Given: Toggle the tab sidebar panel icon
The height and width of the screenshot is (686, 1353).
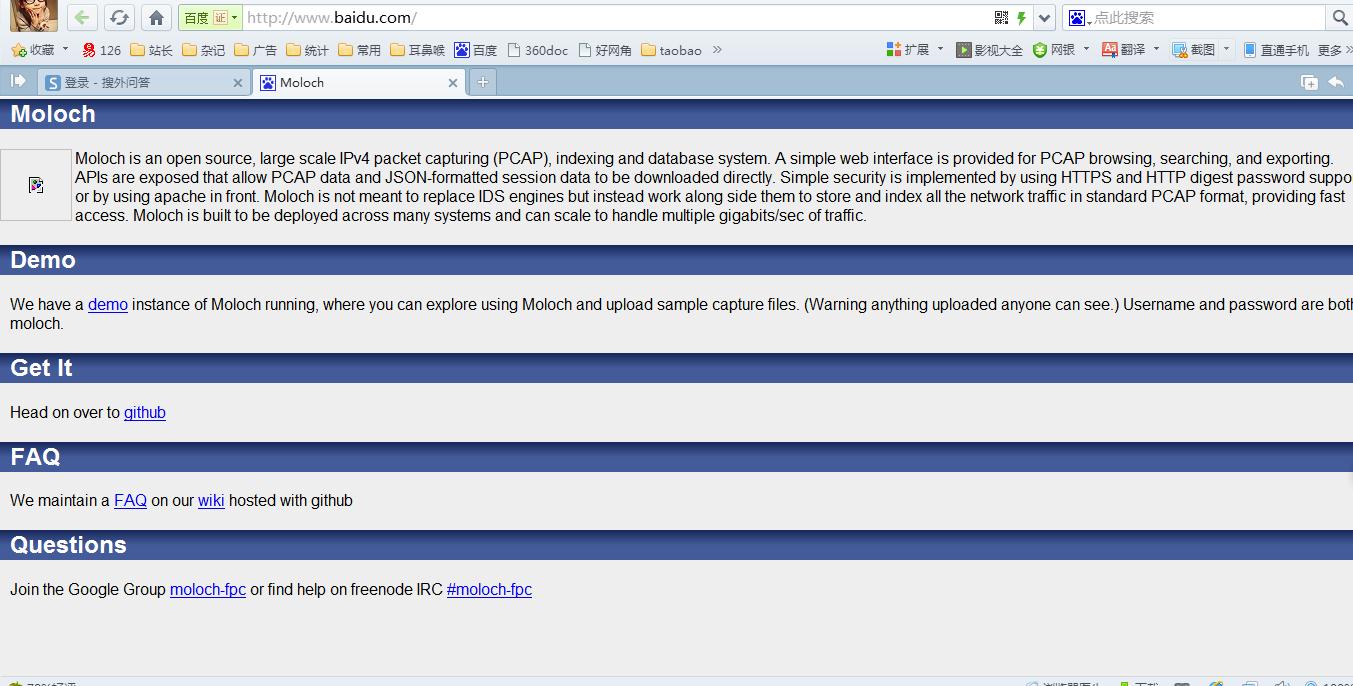Looking at the screenshot, I should coord(18,81).
